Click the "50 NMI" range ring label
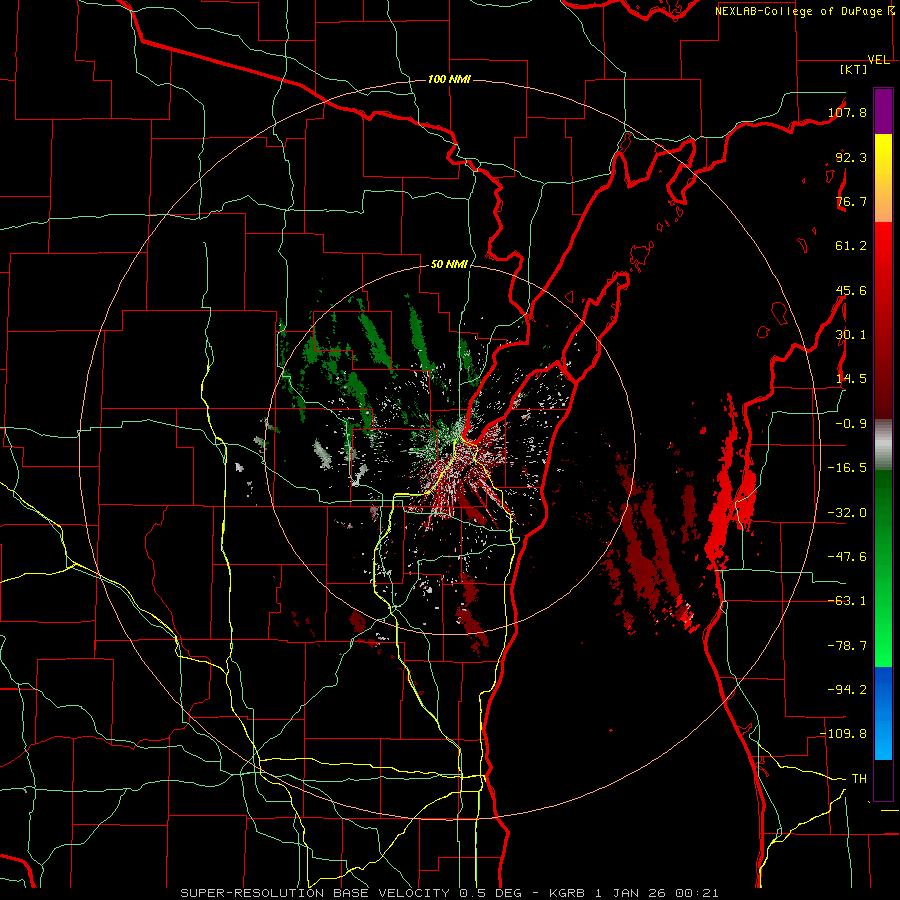 tap(449, 264)
